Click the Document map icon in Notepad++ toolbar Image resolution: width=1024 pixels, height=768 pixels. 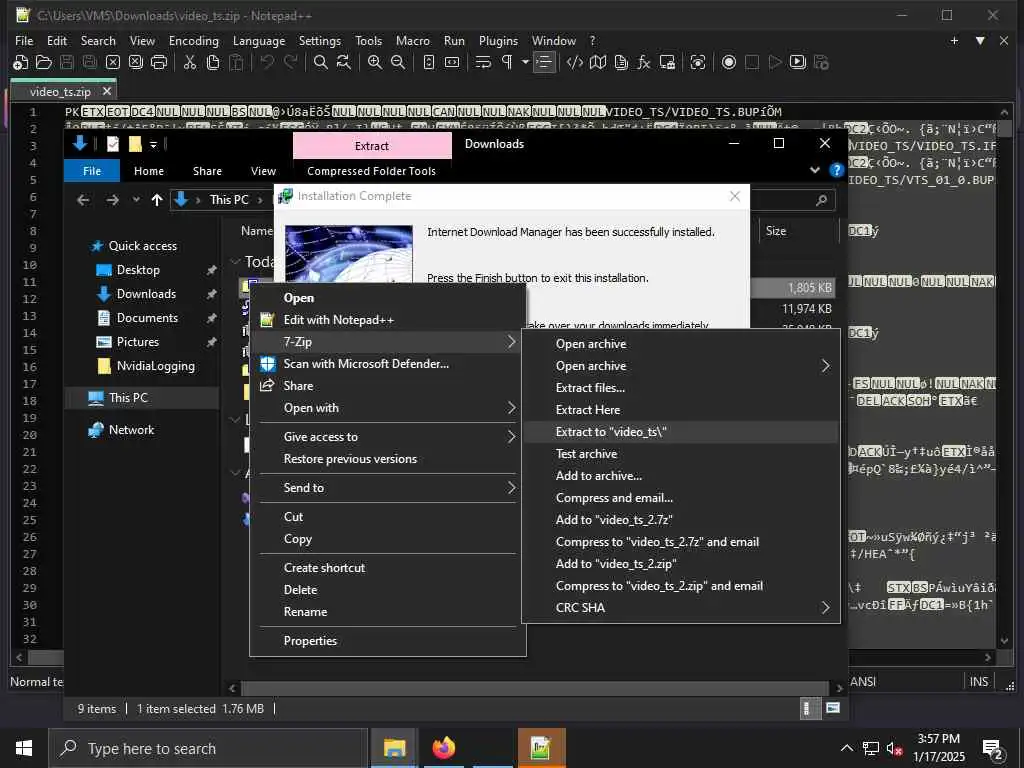(x=598, y=63)
